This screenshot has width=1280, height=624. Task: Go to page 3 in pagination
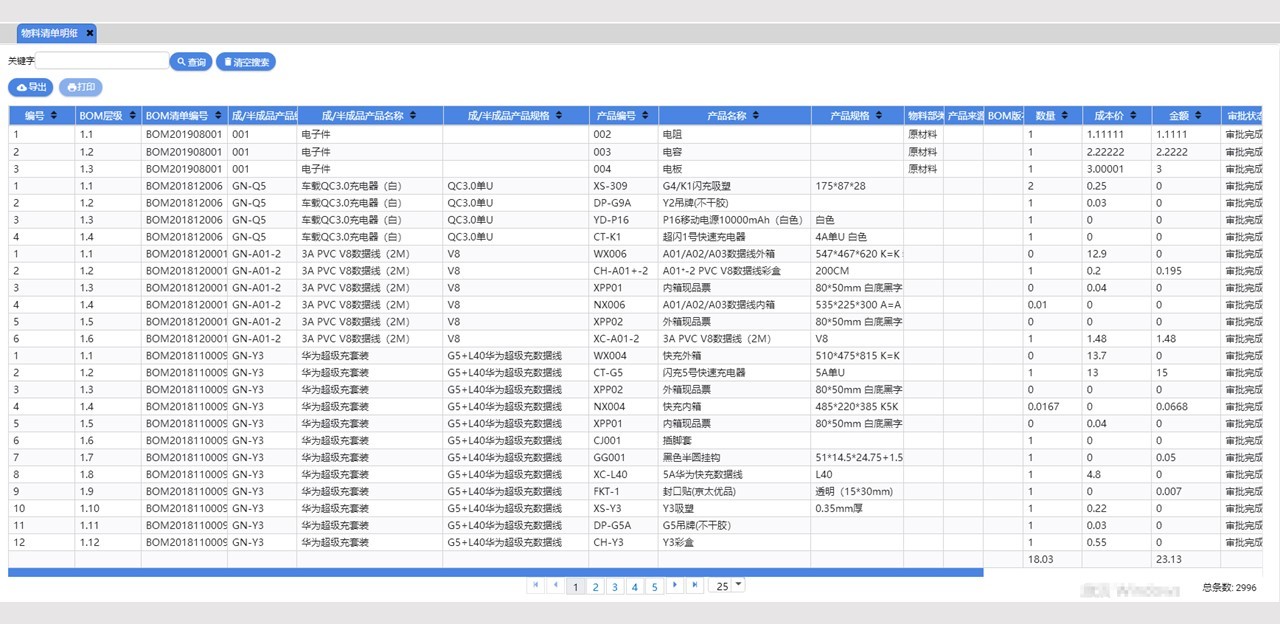615,587
